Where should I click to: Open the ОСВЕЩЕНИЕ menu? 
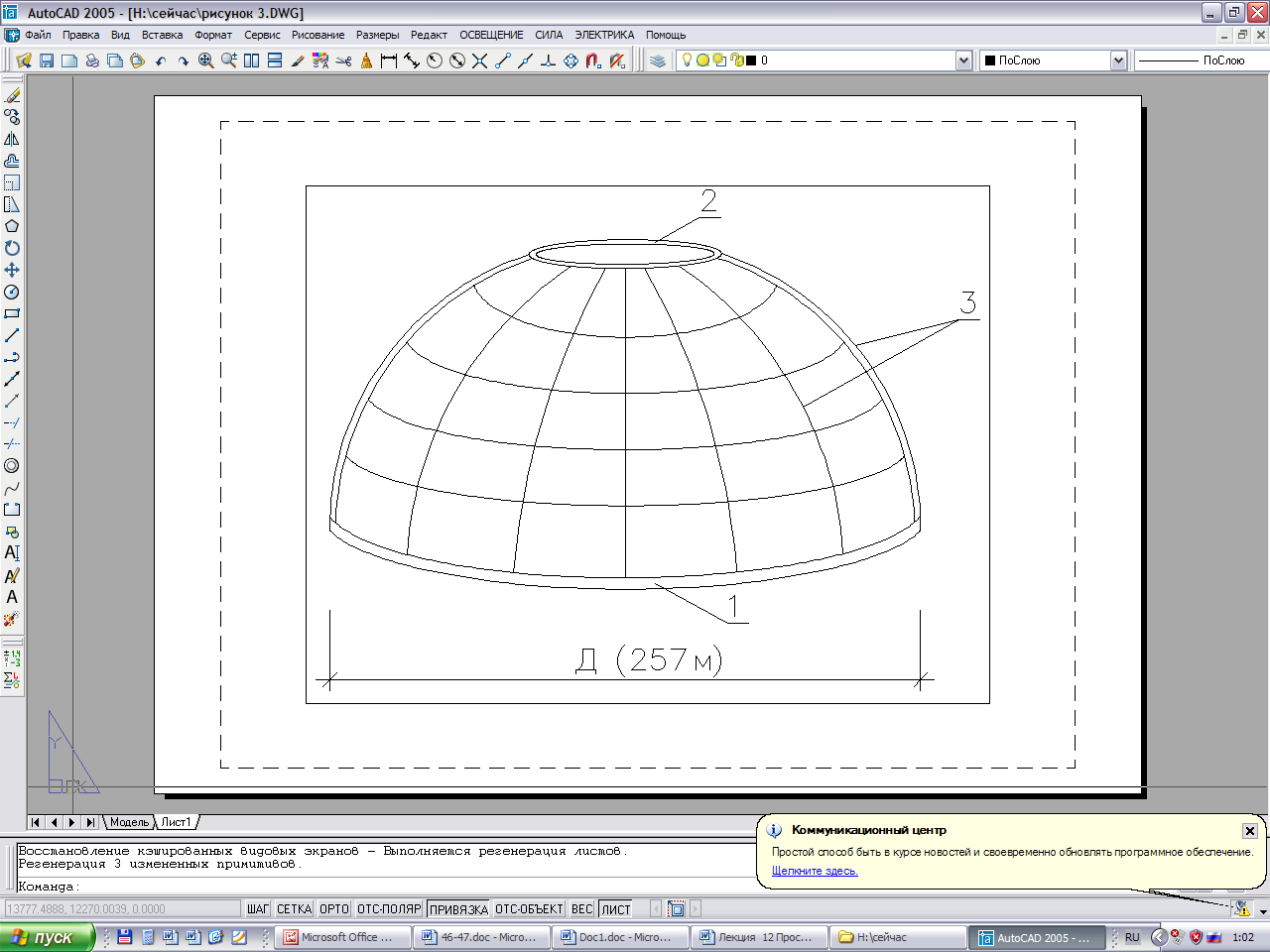(x=491, y=35)
